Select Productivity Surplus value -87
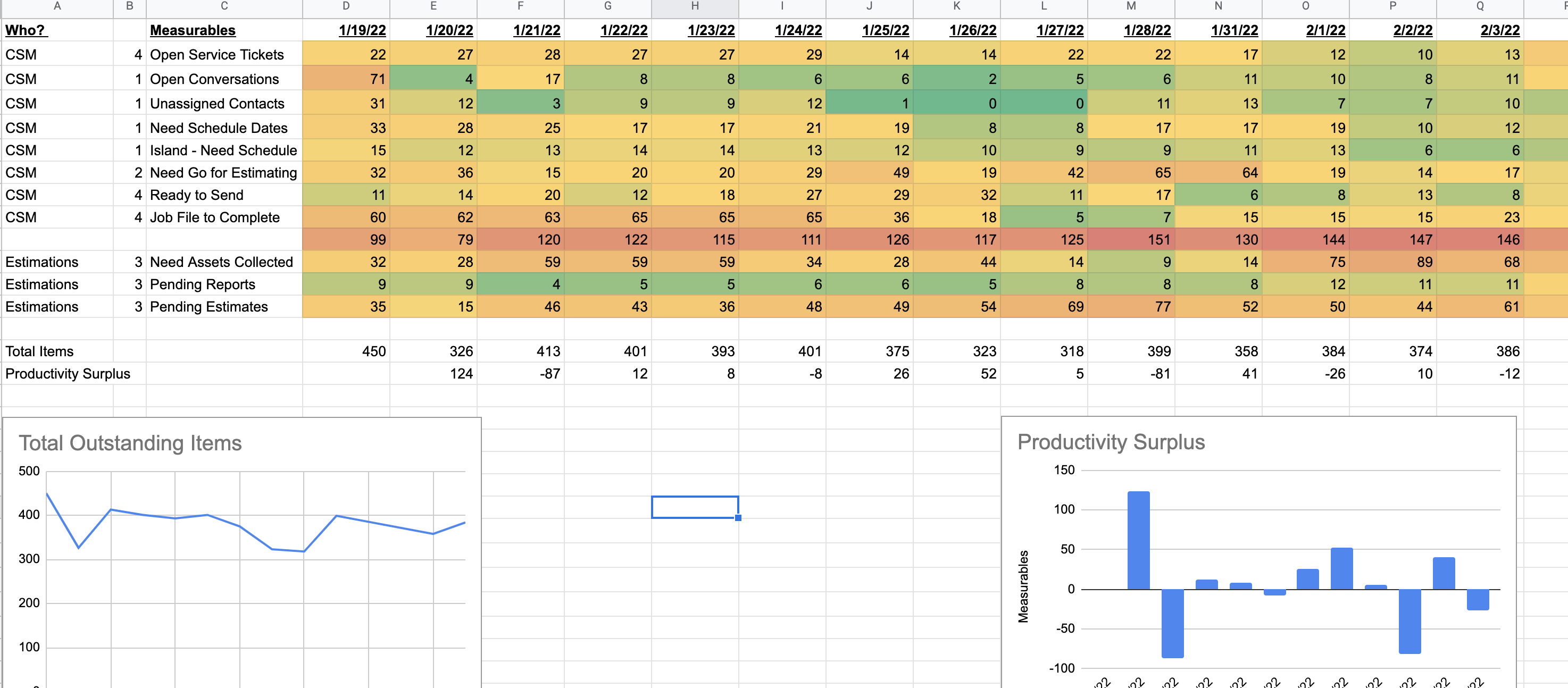This screenshot has height=688, width=1568. 520,373
